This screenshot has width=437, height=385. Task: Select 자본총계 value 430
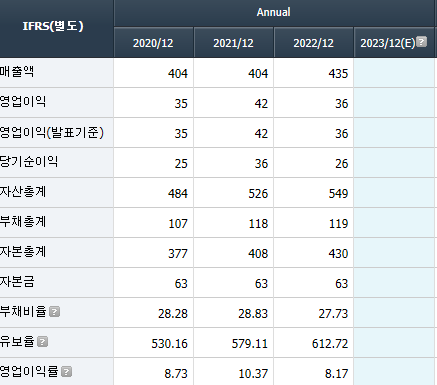[x=338, y=254]
